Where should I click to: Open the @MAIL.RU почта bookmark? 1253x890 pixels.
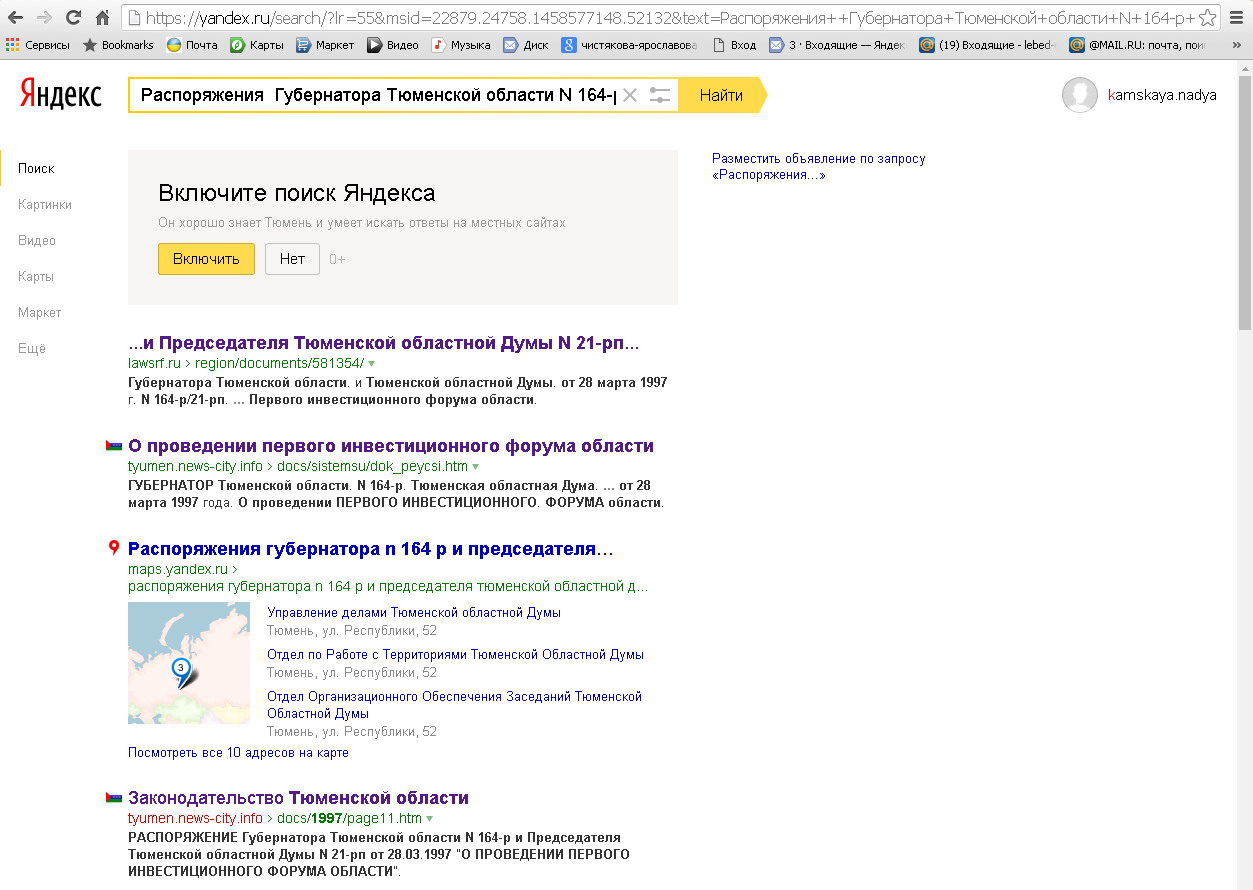pyautogui.click(x=1138, y=45)
